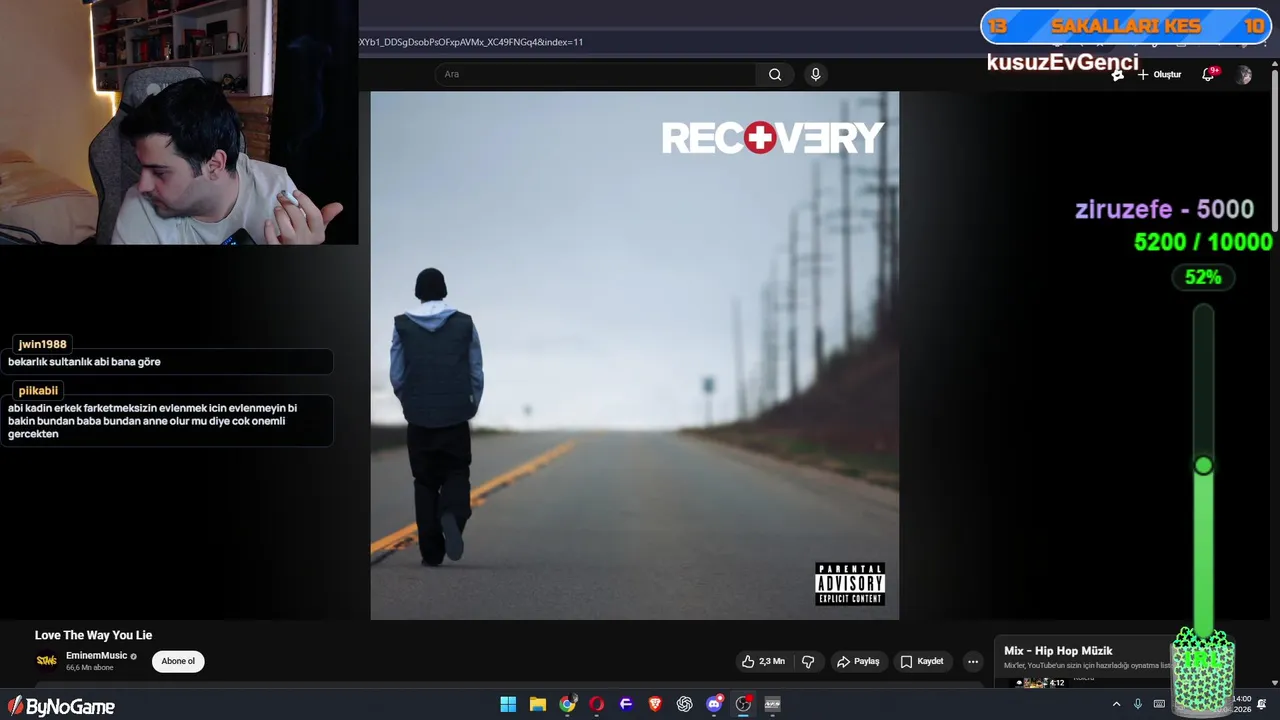Open OBS Studio from the taskbar
Viewport: 1280px width, 720px height.
tap(743, 704)
